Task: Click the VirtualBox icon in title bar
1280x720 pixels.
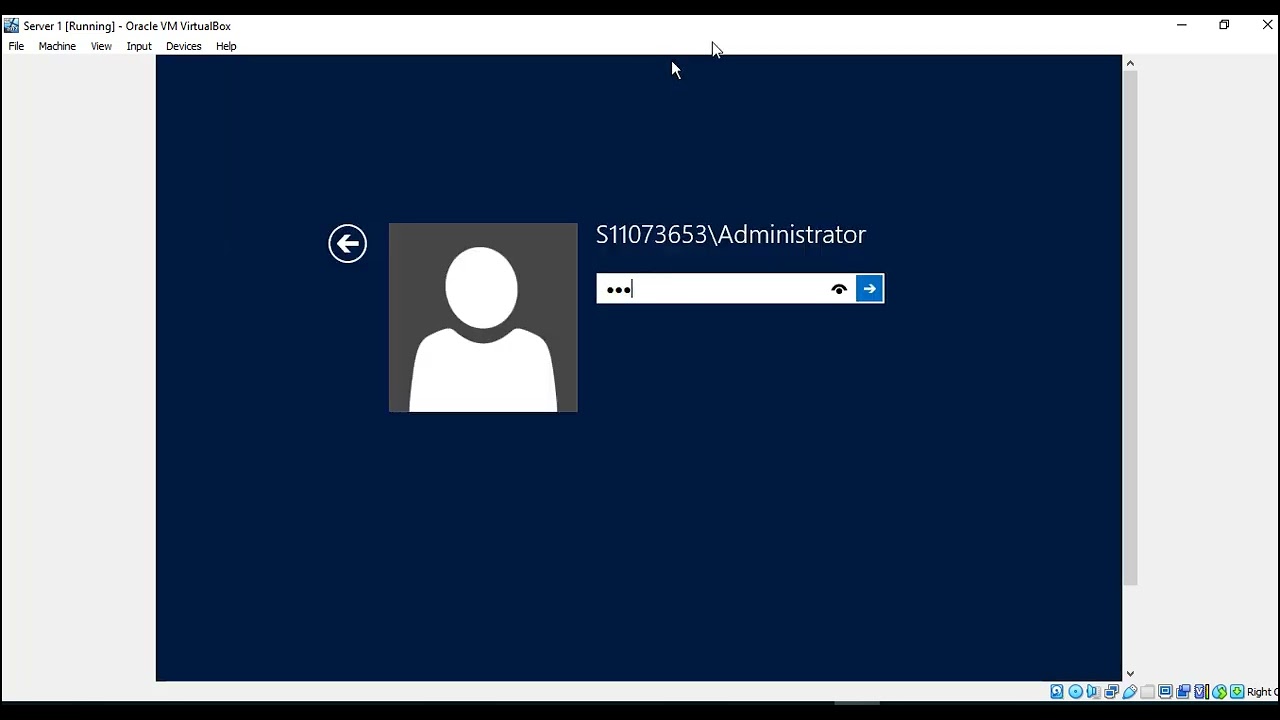Action: [11, 25]
